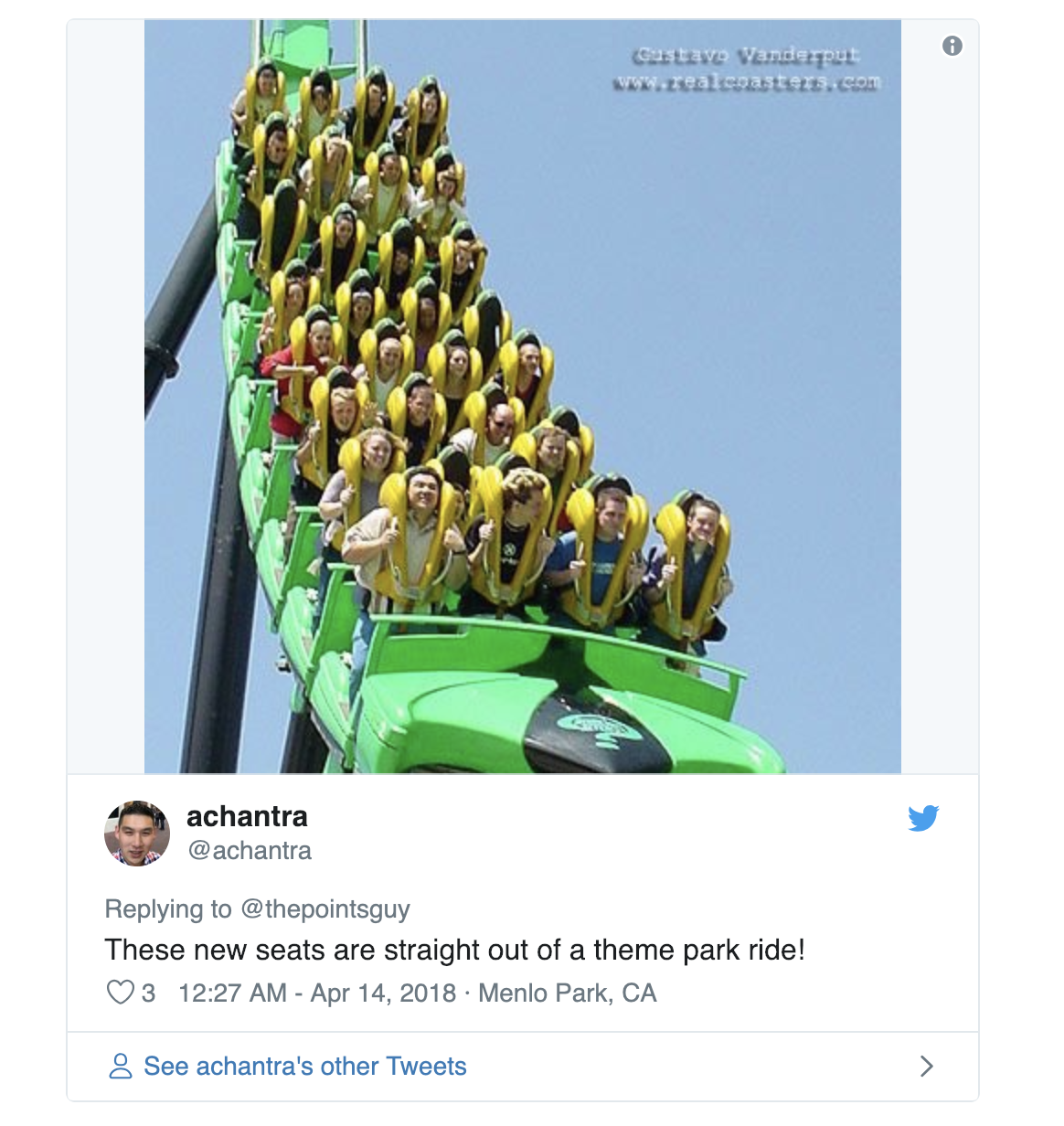Open the @achantra handle

coord(250,851)
